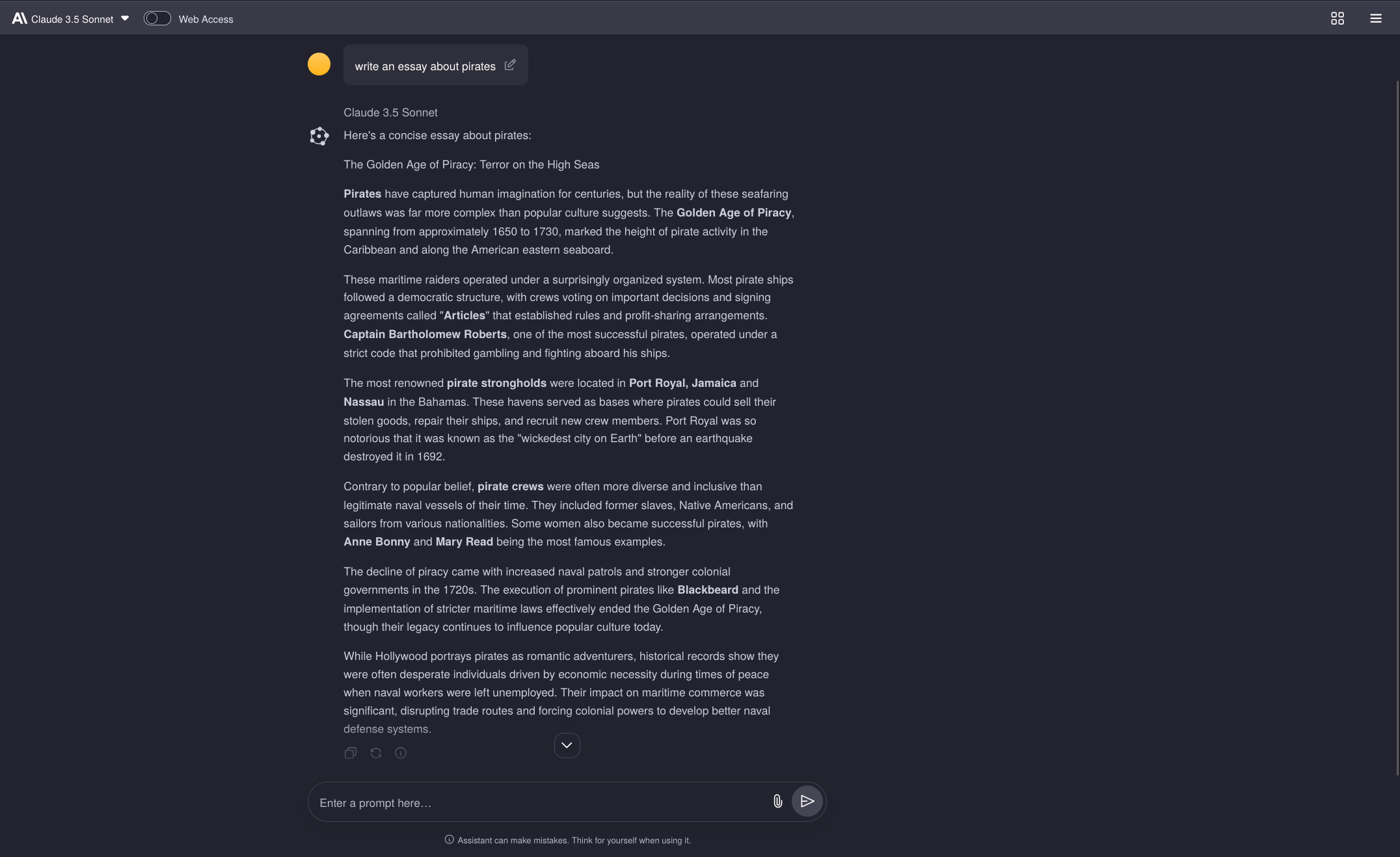Click the yellow user avatar circle
Viewport: 1400px width, 857px height.
(319, 64)
